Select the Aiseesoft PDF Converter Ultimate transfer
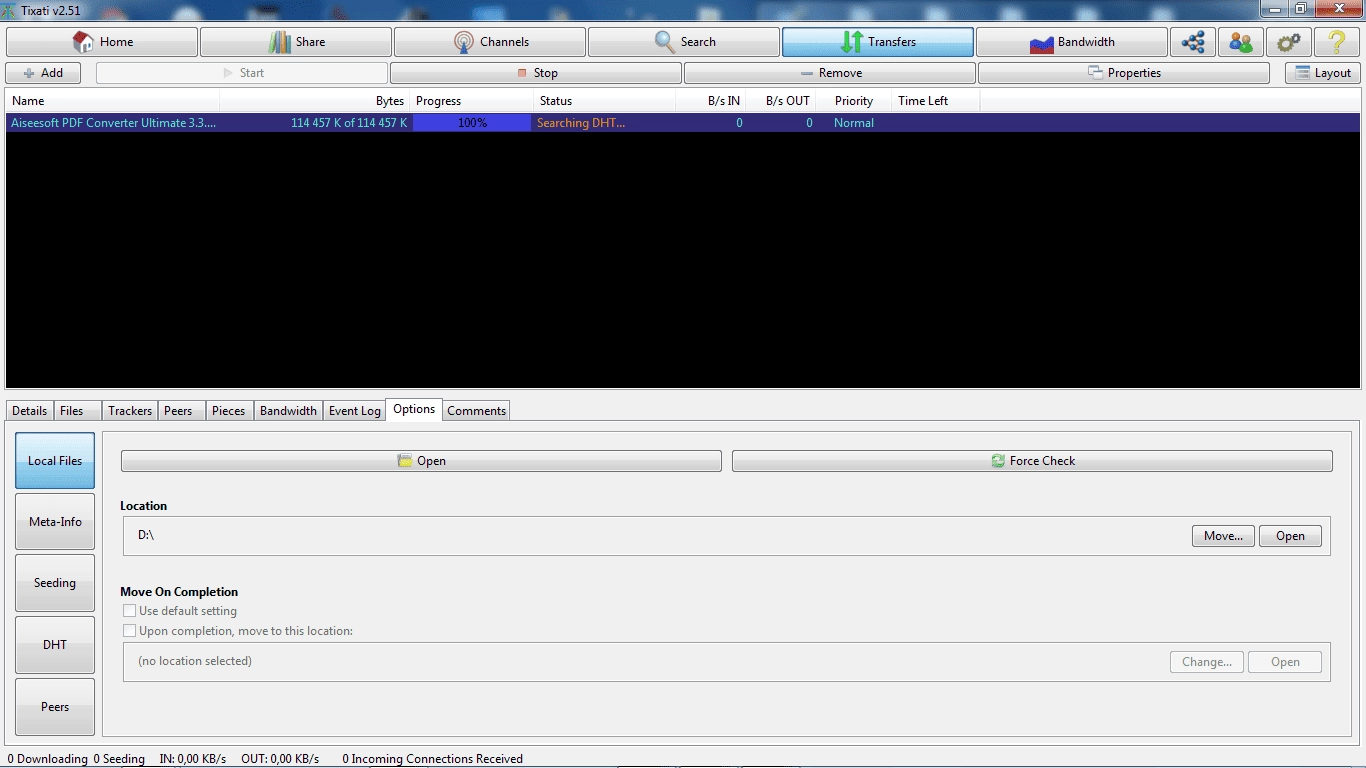 (x=682, y=123)
